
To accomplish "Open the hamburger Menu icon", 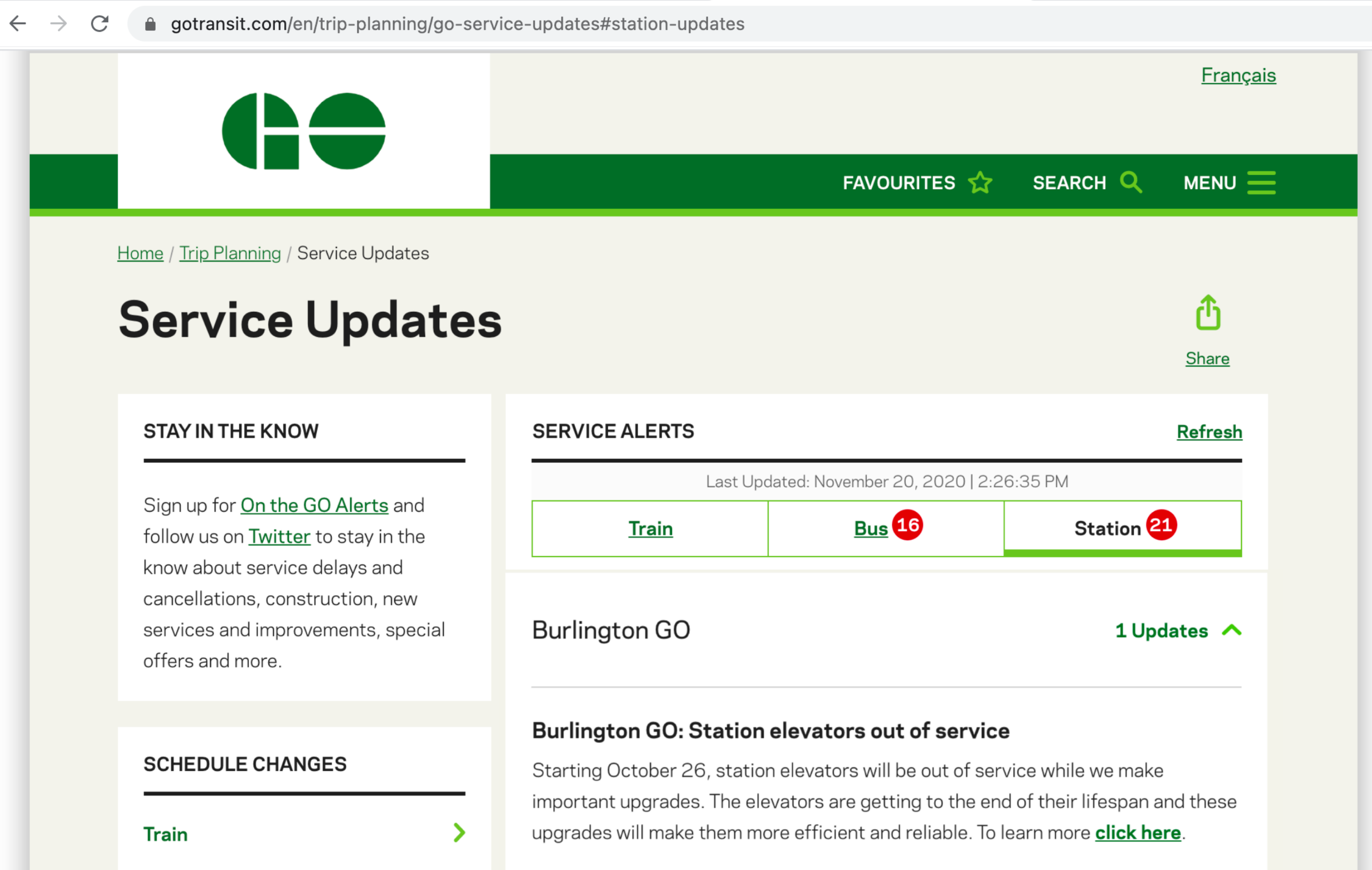I will (1261, 182).
